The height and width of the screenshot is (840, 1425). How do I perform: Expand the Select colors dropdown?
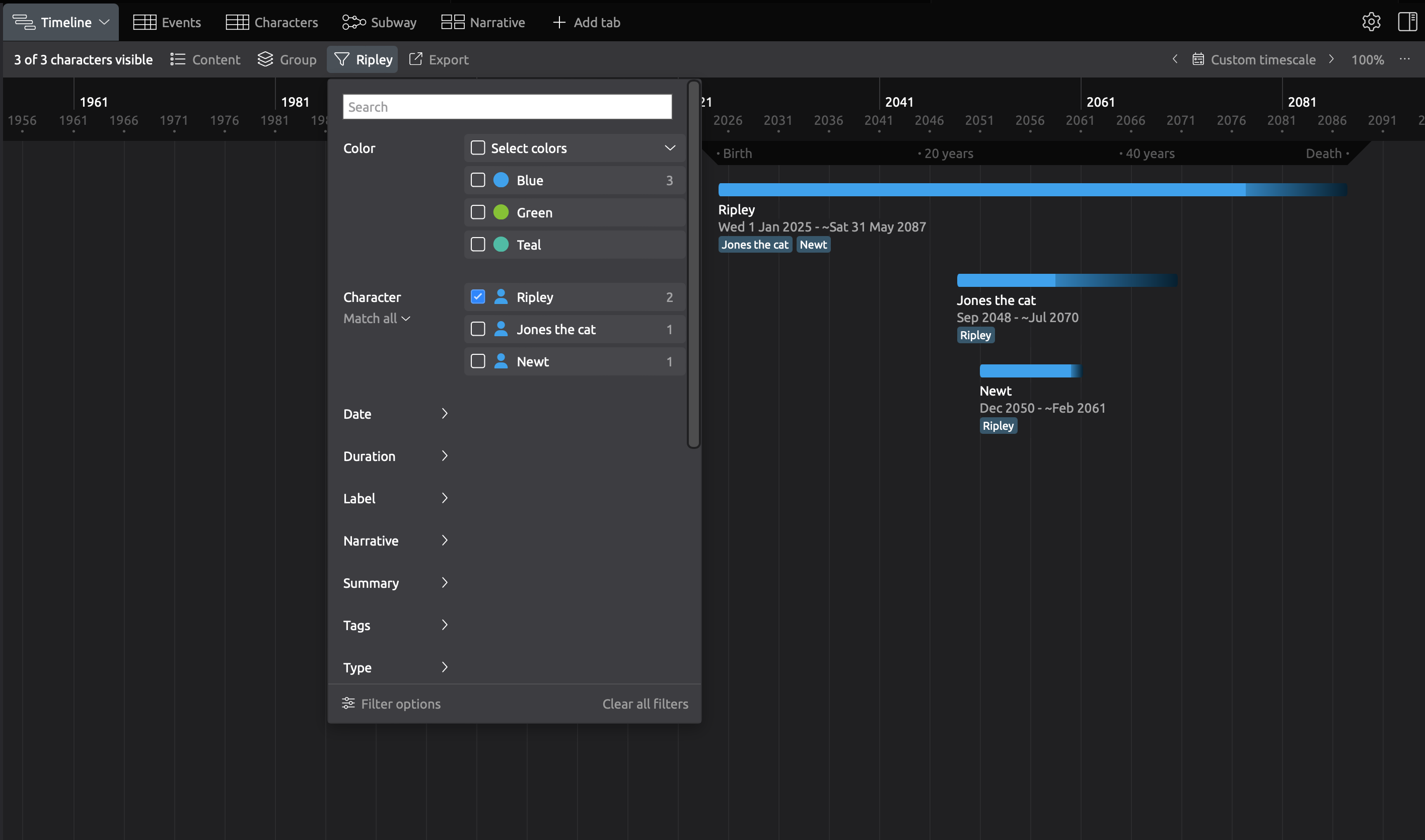[x=670, y=148]
